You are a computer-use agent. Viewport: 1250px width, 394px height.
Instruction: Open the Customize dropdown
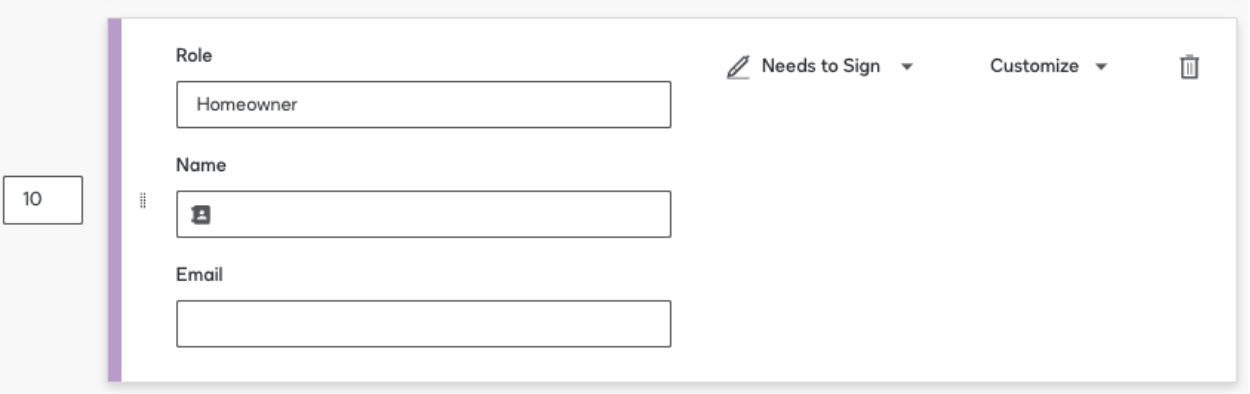pos(1049,67)
